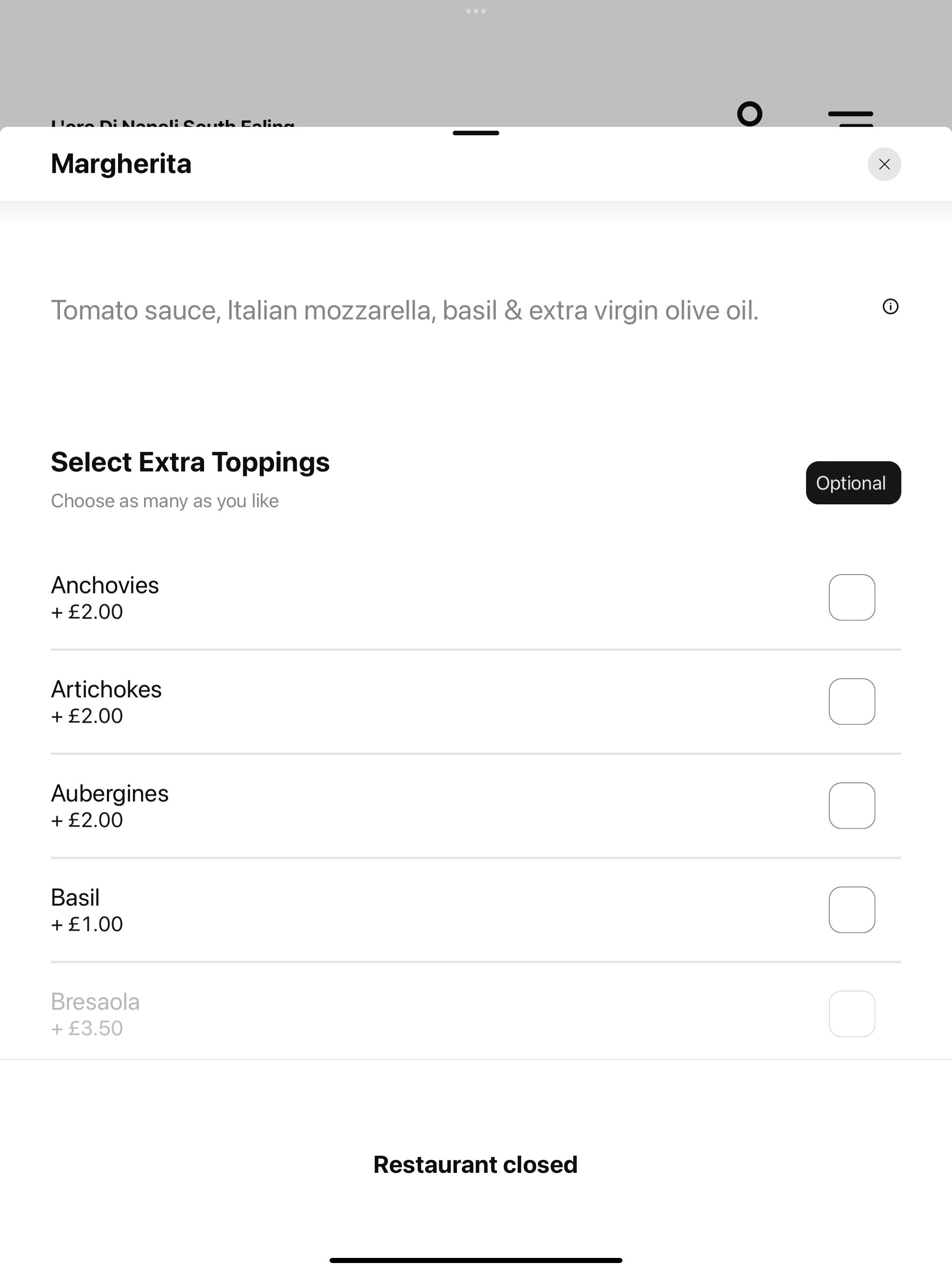The height and width of the screenshot is (1270, 952).
Task: Tick the Basil checkbox
Action: tap(852, 909)
